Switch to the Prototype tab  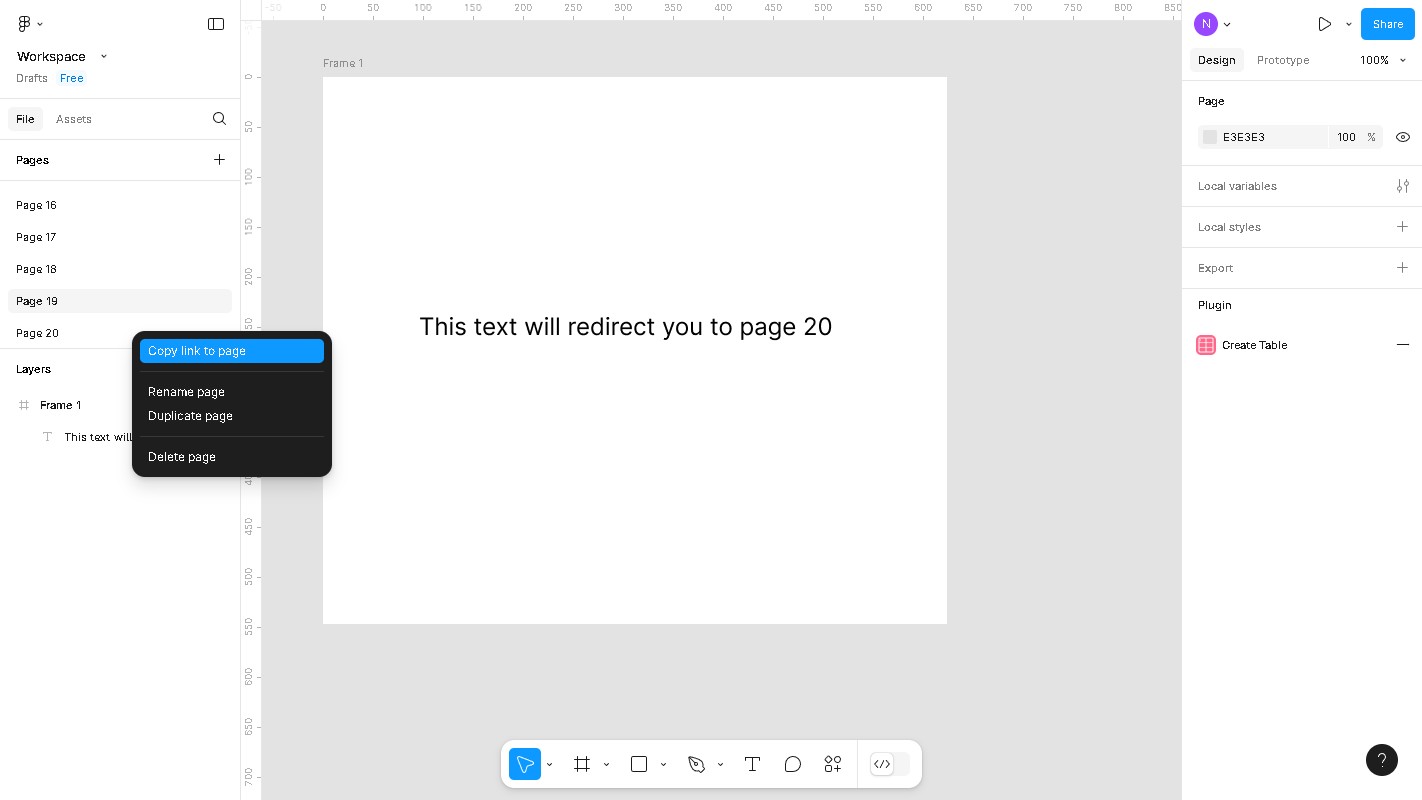[x=1283, y=60]
